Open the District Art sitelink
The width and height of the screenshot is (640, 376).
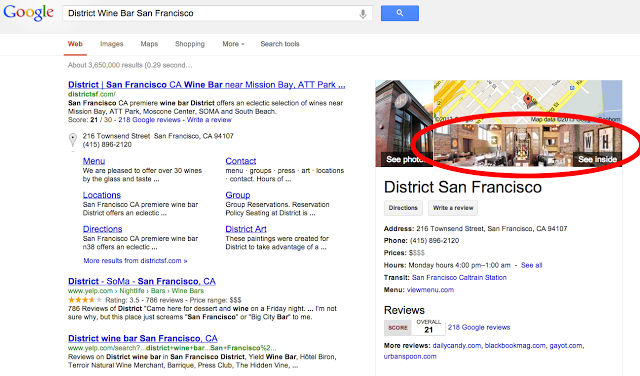pyautogui.click(x=246, y=229)
